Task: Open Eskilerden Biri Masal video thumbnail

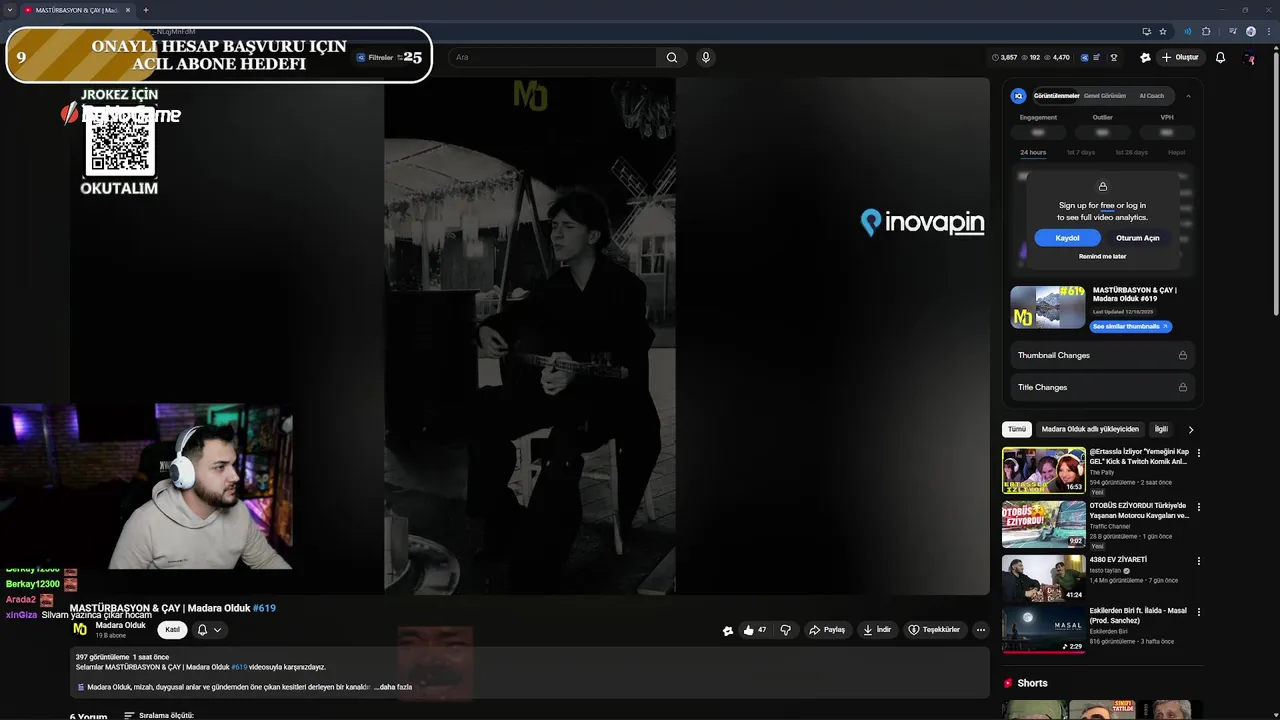Action: coord(1043,629)
